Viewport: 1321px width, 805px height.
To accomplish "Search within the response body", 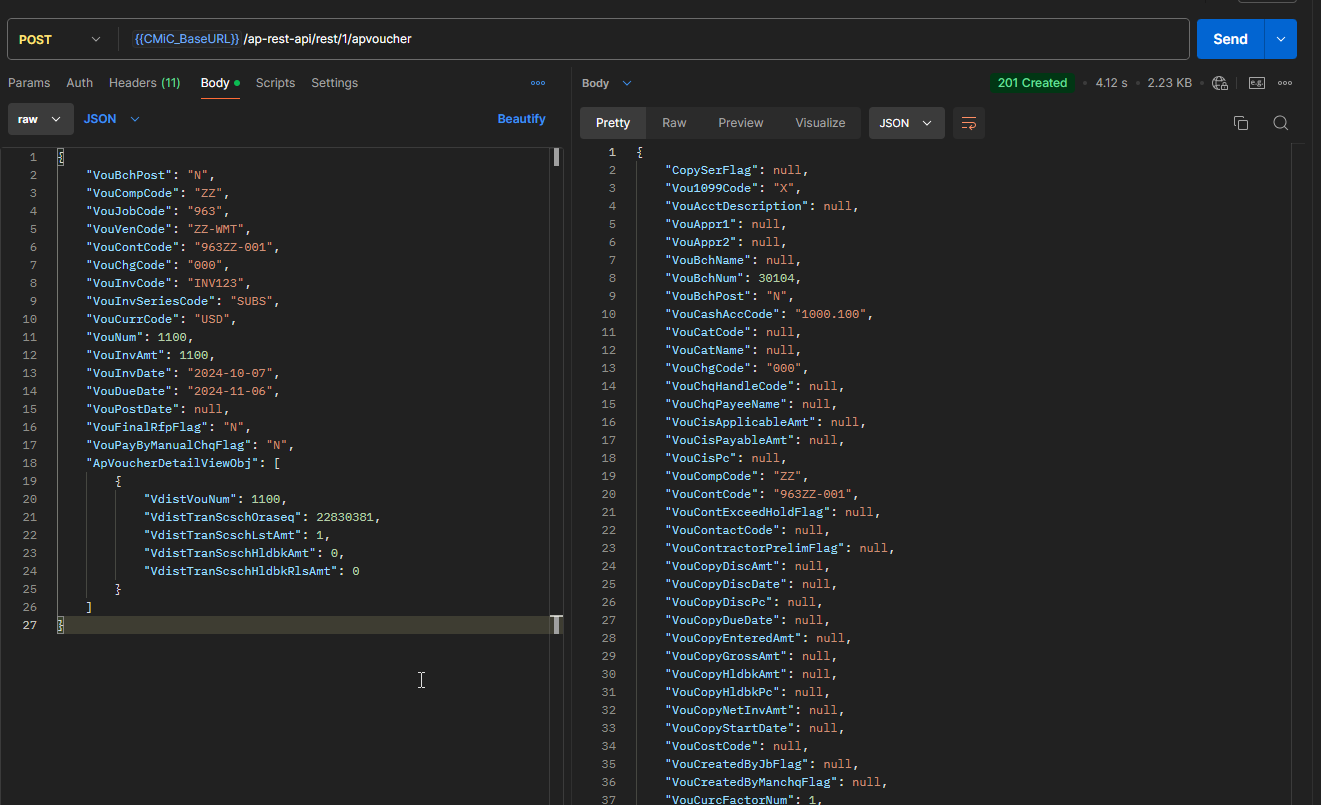I will (x=1280, y=123).
